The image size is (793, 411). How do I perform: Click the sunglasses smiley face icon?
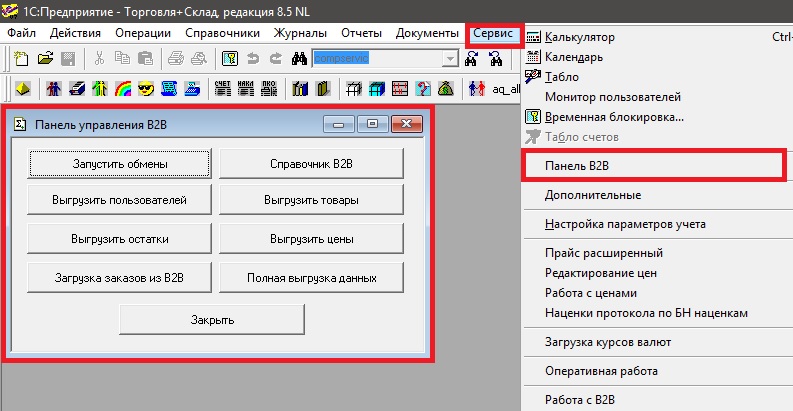coord(146,89)
